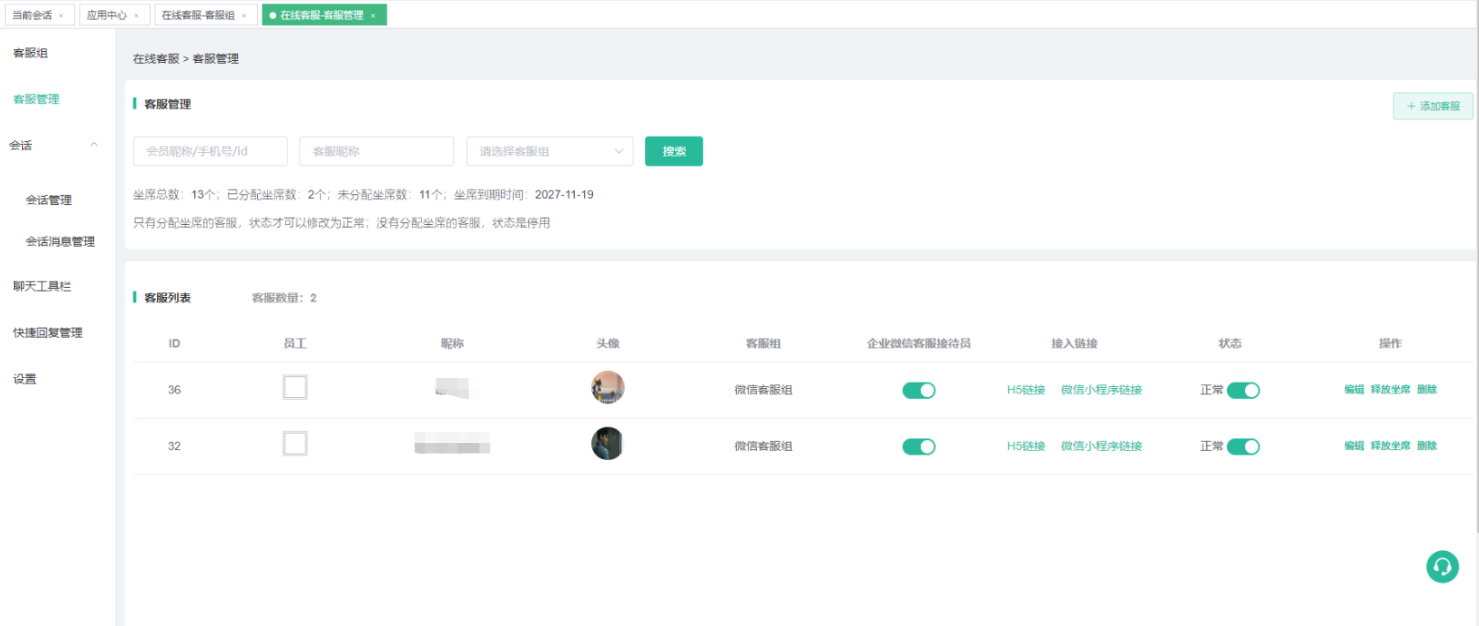Click the 会员昵称/手机号/id input field
This screenshot has height=626, width=1479.
tap(210, 151)
